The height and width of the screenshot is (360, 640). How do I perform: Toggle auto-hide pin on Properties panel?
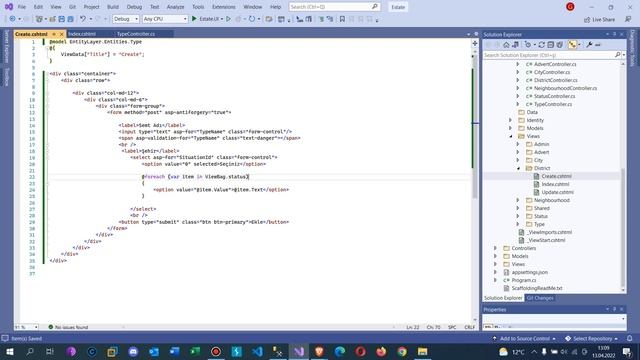pyautogui.click(x=614, y=309)
